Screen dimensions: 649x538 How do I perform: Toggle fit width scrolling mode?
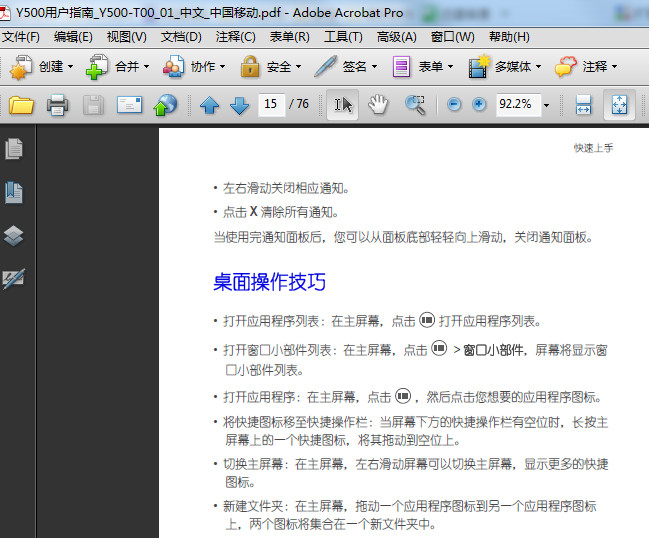coord(584,105)
